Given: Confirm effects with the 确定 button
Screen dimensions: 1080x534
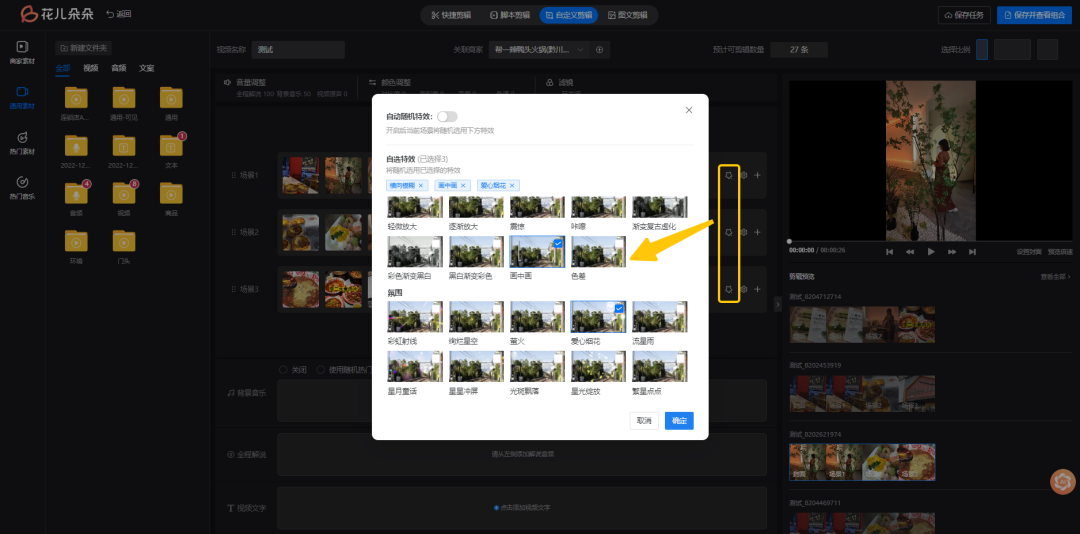Looking at the screenshot, I should pyautogui.click(x=679, y=421).
